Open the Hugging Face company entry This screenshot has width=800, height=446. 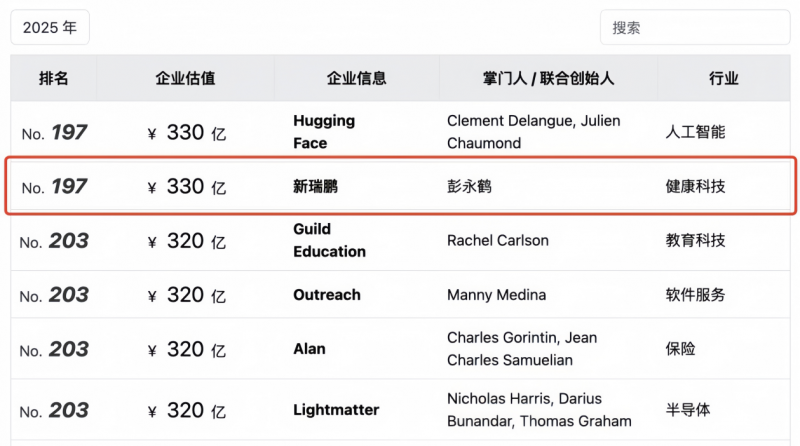click(x=324, y=132)
